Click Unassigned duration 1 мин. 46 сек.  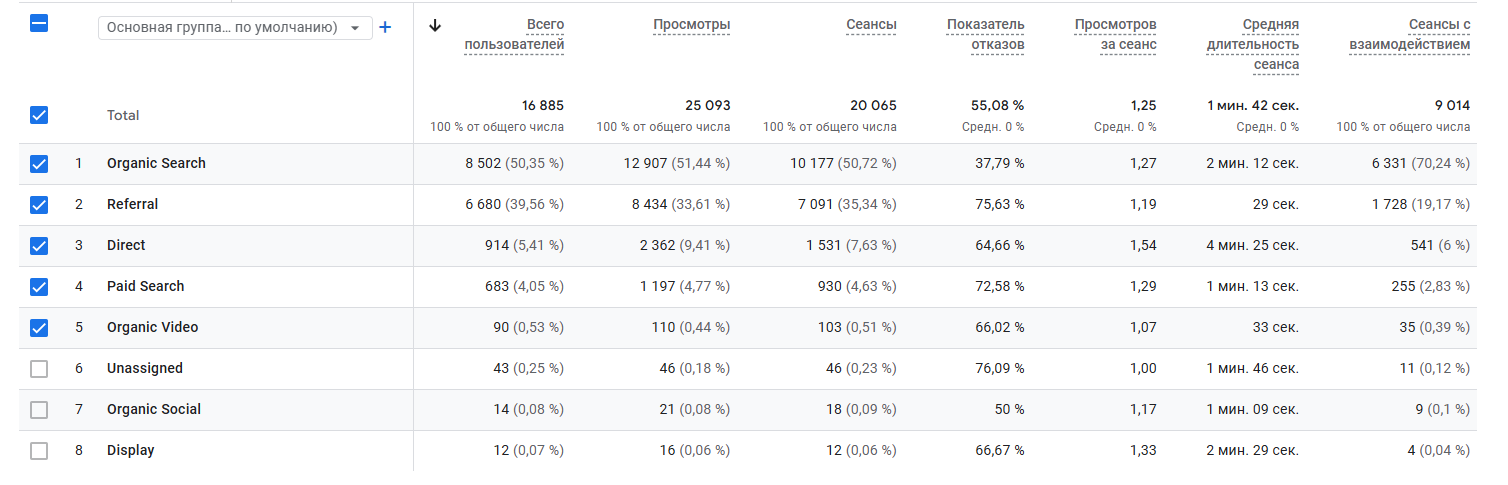click(1253, 368)
